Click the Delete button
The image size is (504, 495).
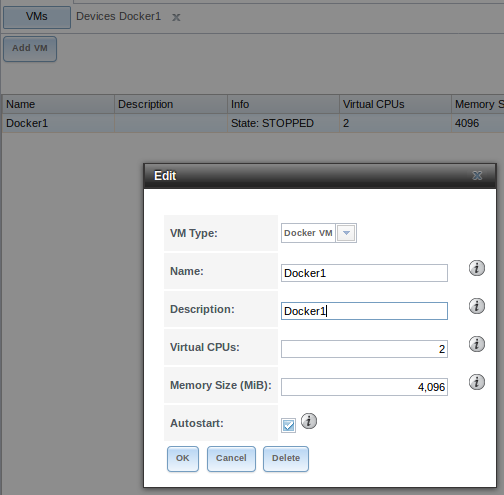point(286,459)
